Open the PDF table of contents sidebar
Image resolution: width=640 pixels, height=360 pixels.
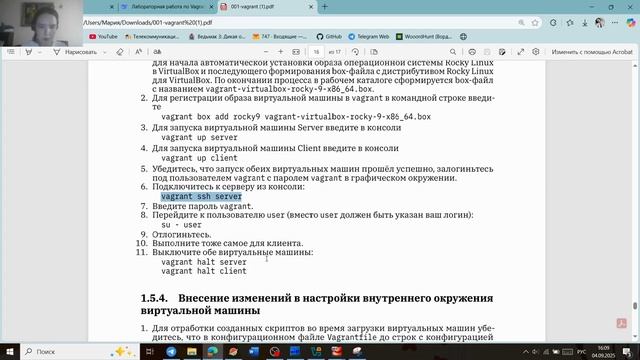(11, 52)
